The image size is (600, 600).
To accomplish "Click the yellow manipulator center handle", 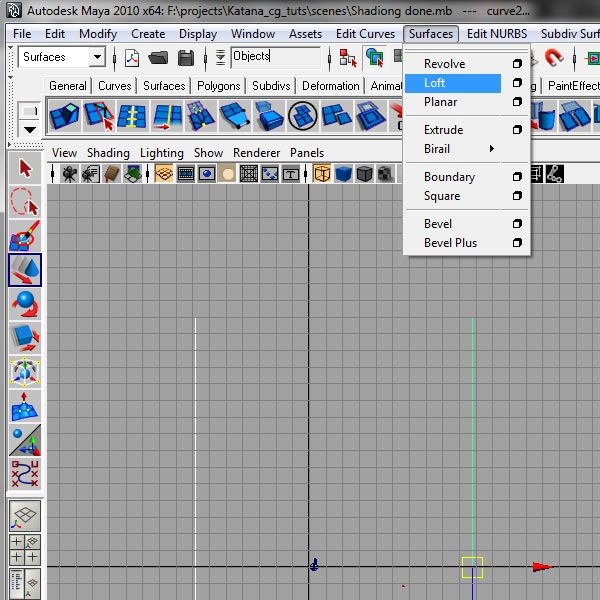I will (473, 567).
